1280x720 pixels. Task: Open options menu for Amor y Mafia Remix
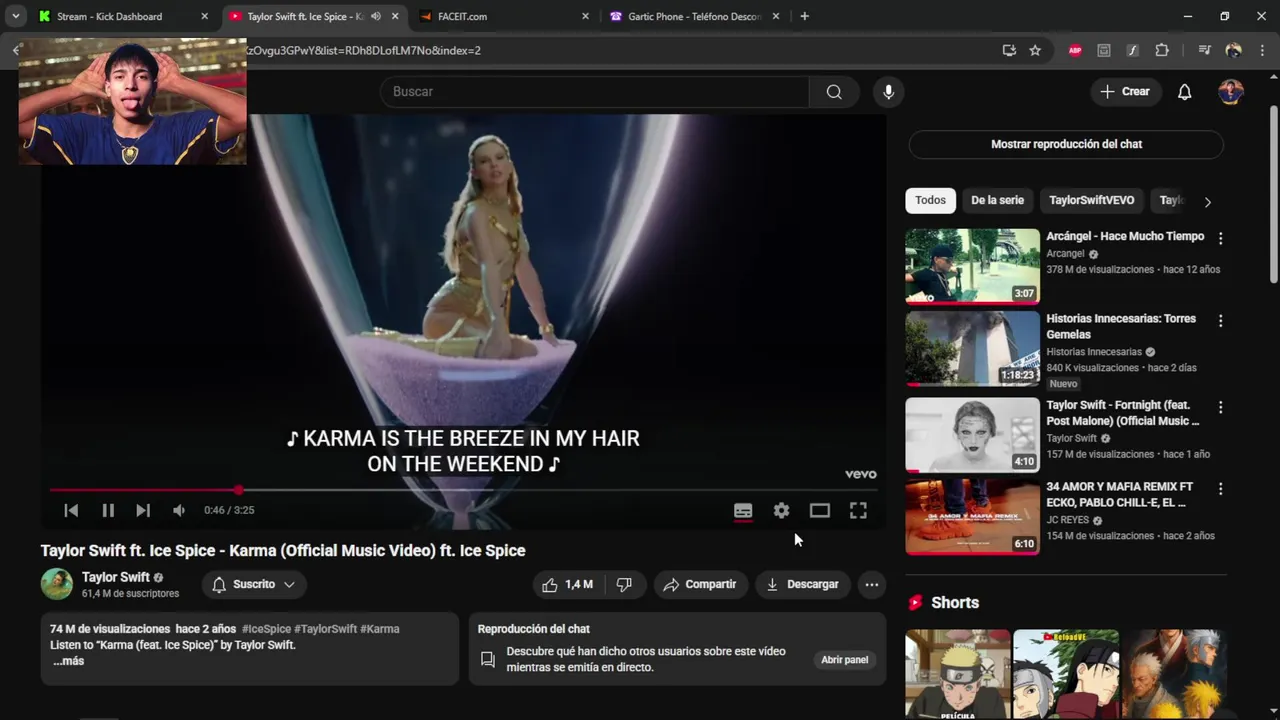1220,488
